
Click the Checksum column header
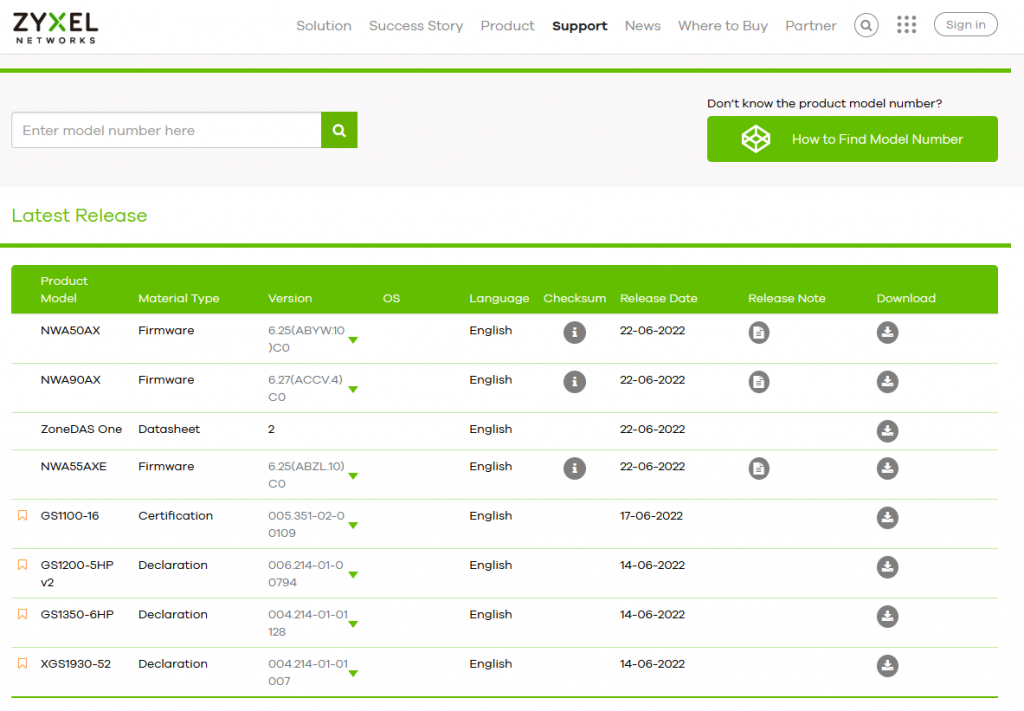[x=575, y=298]
